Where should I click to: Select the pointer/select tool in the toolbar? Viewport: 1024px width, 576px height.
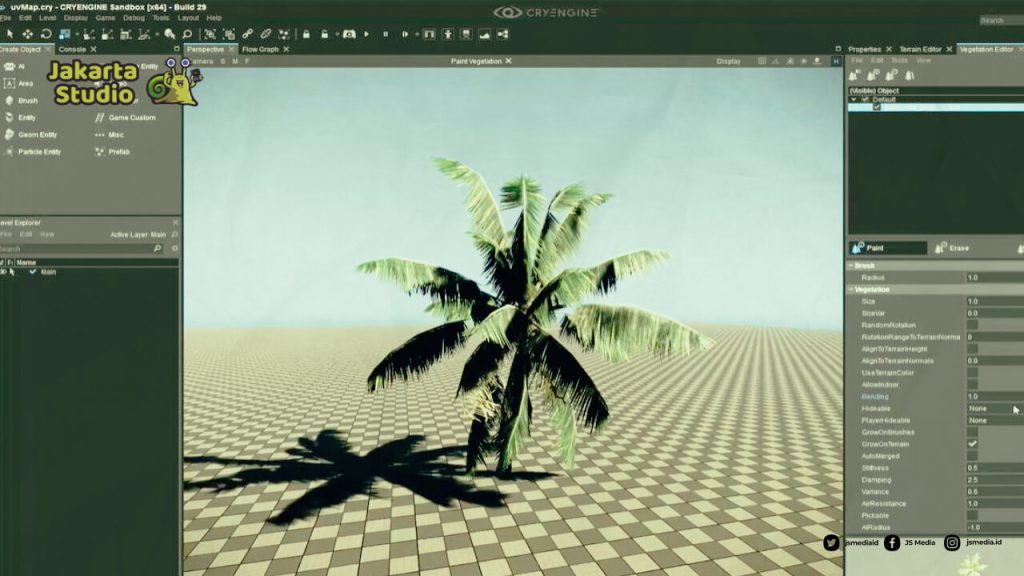(x=10, y=35)
